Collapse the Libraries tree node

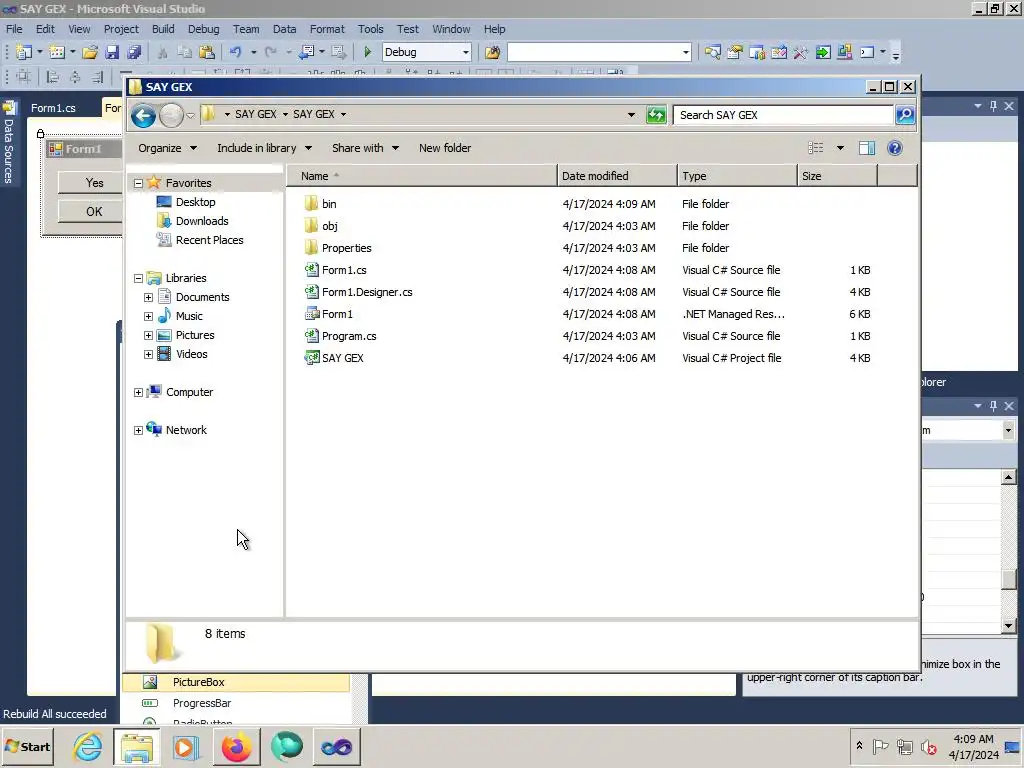[138, 278]
